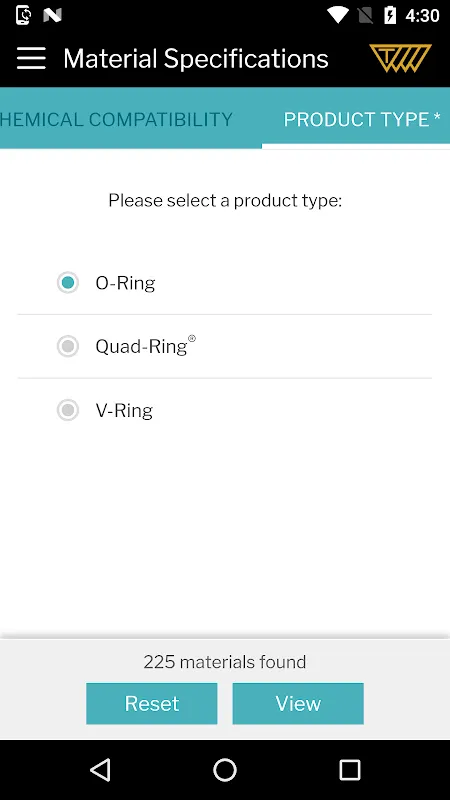Choose the V-Ring radio option
The width and height of the screenshot is (450, 800).
tap(68, 410)
